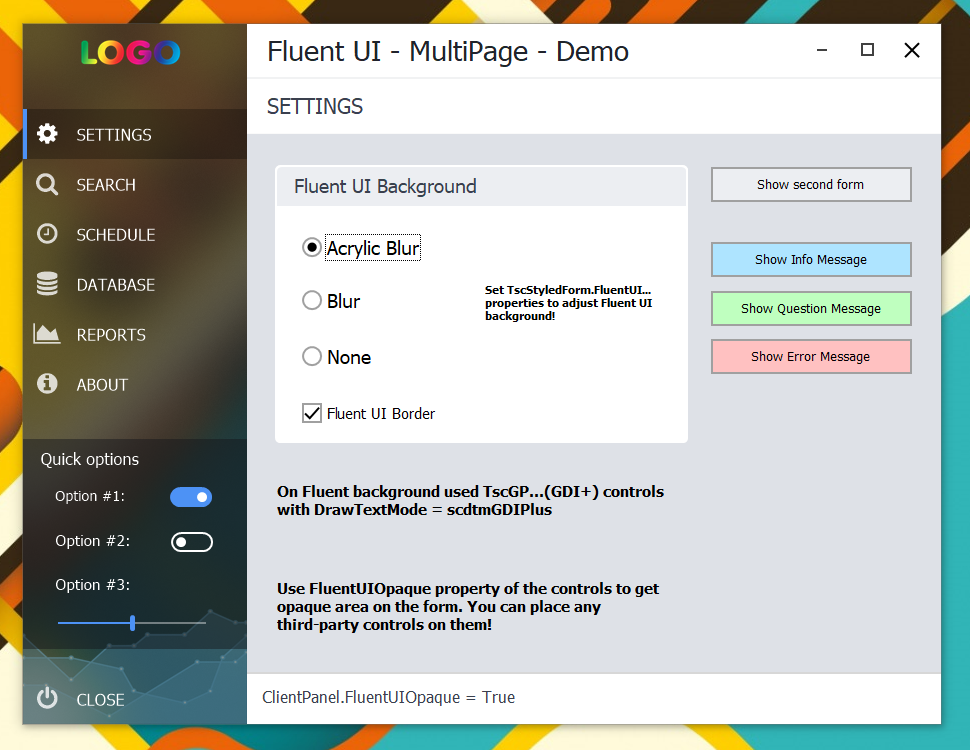Open the REPORTS page
Viewport: 970px width, 750px height.
tap(135, 335)
